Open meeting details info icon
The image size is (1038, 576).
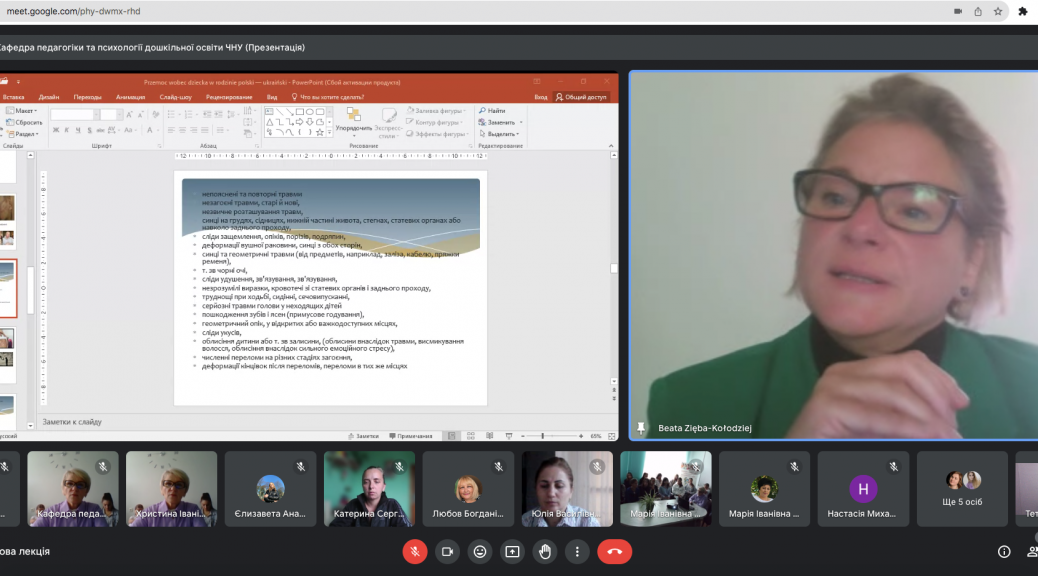click(1004, 552)
